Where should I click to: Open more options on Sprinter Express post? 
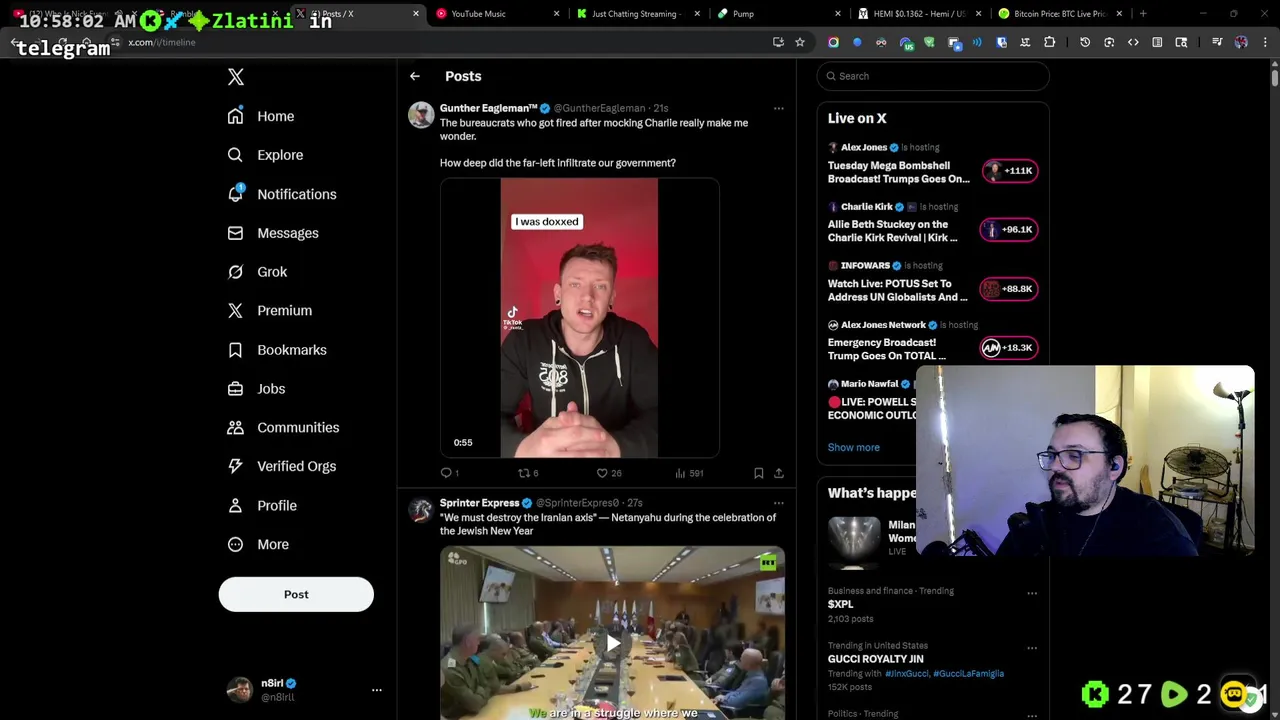click(x=778, y=503)
